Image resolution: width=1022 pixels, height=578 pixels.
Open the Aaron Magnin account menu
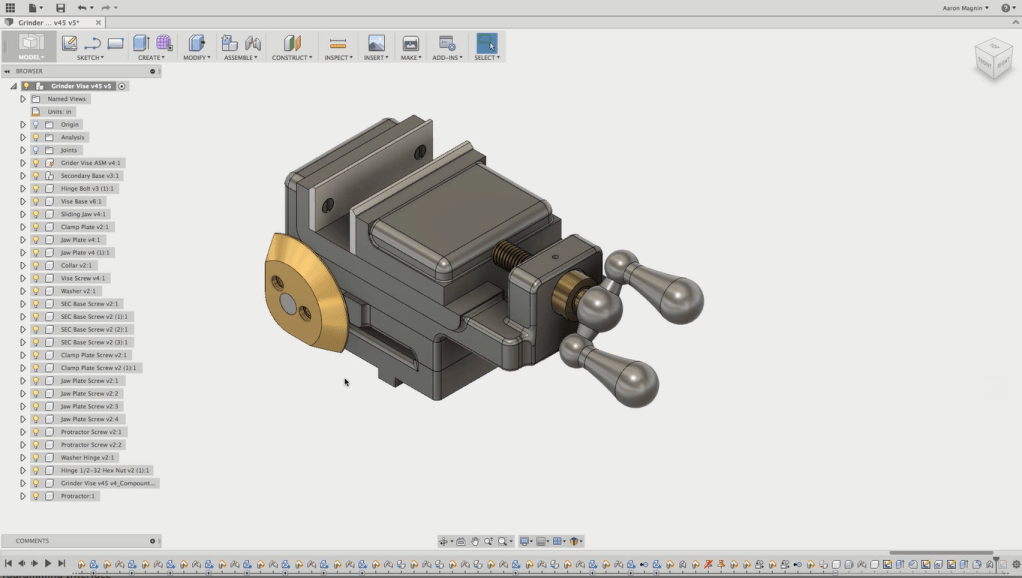pyautogui.click(x=965, y=8)
